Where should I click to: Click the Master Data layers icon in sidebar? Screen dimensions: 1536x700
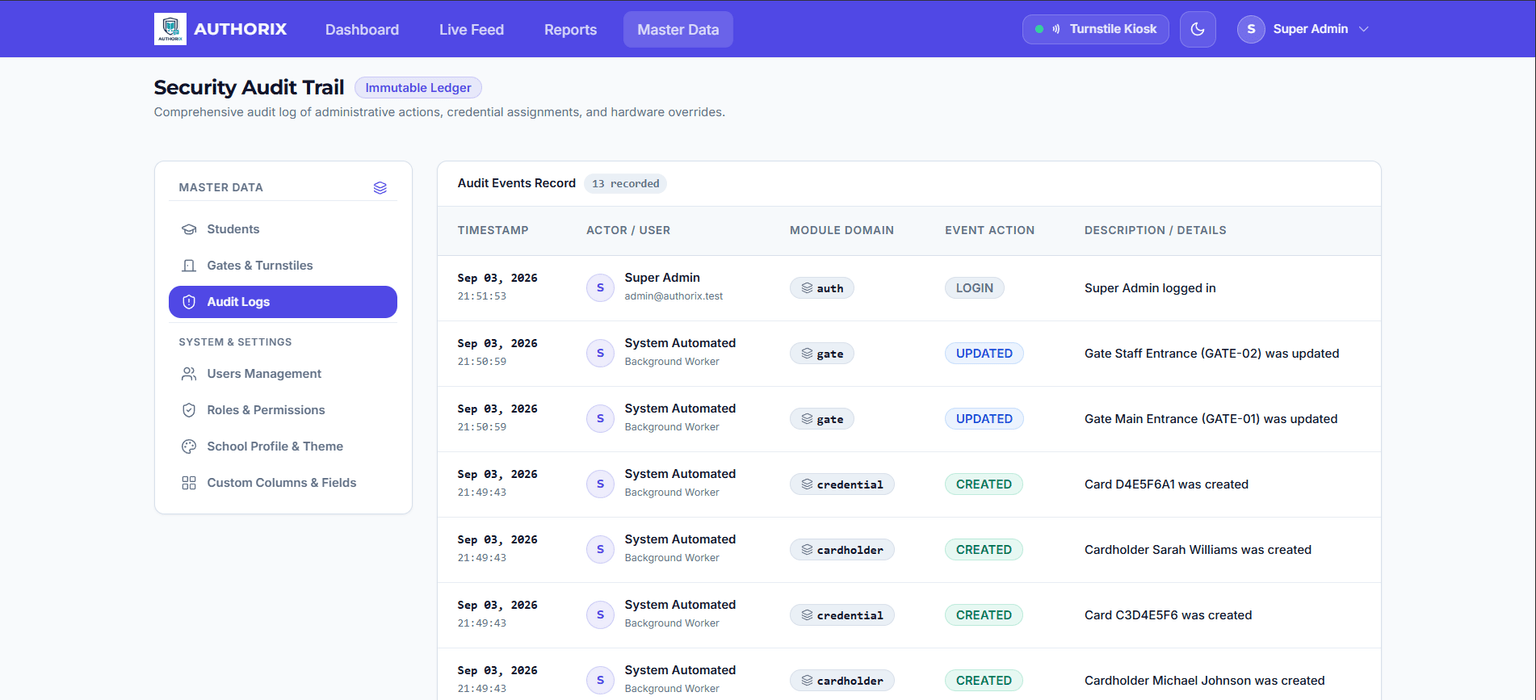coord(380,187)
